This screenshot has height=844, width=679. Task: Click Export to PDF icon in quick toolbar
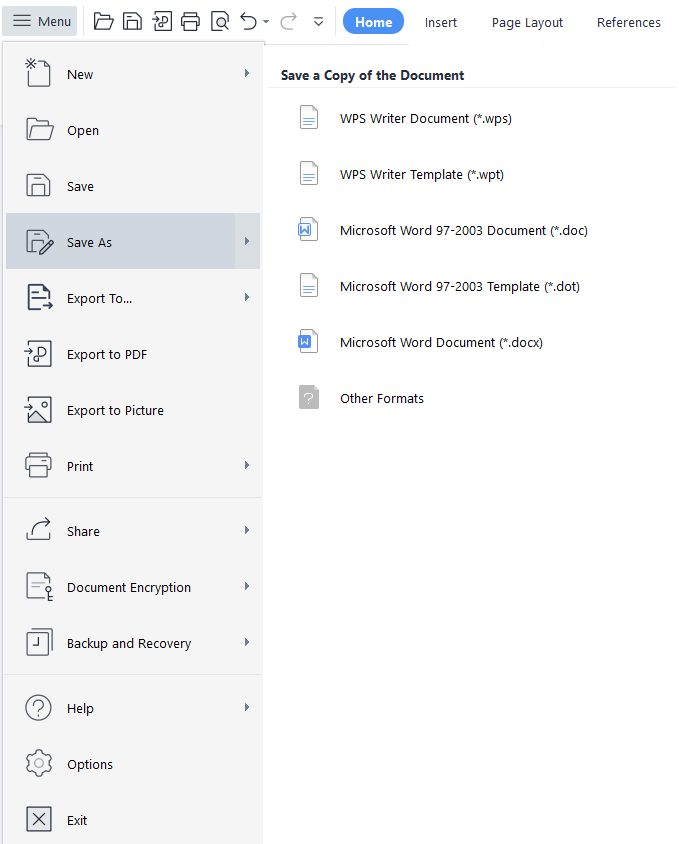coord(162,22)
